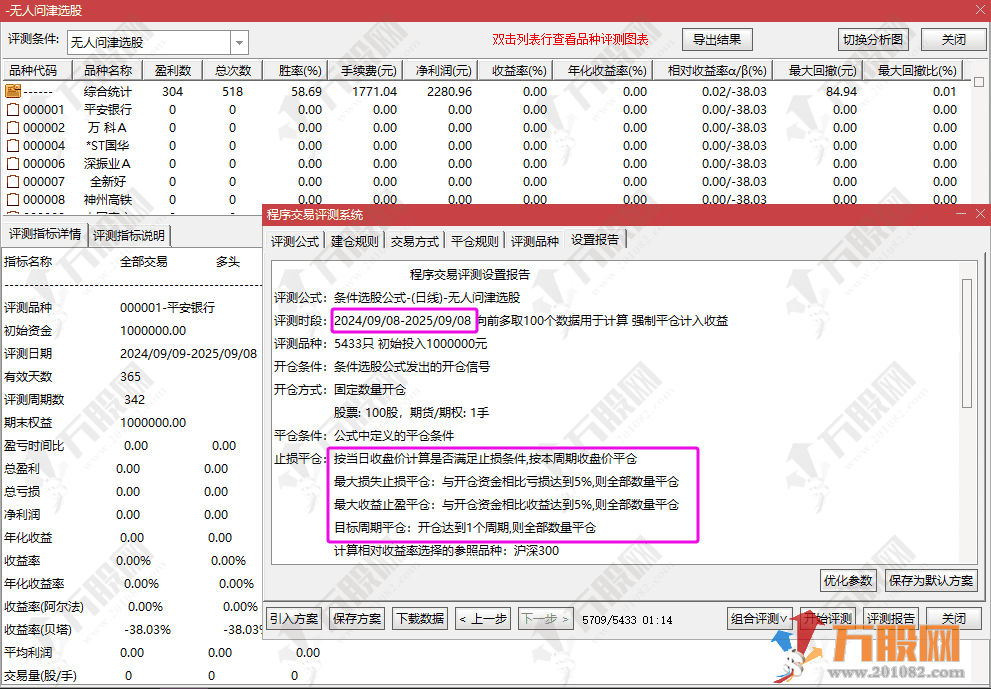Viewport: 991px width, 689px height.
Task: Open the 组合评测 dropdown button
Action: [760, 618]
